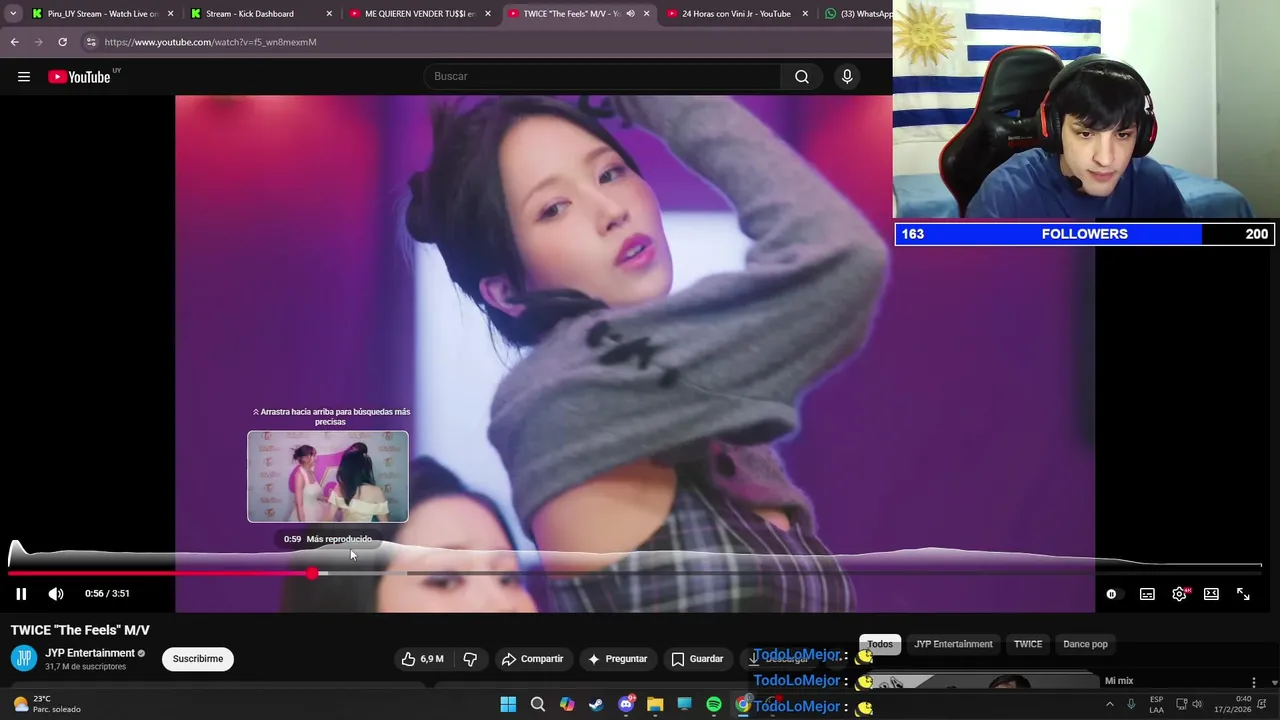The height and width of the screenshot is (720, 1280).
Task: Switch to the WhatsApp browser tab
Action: coord(858,14)
